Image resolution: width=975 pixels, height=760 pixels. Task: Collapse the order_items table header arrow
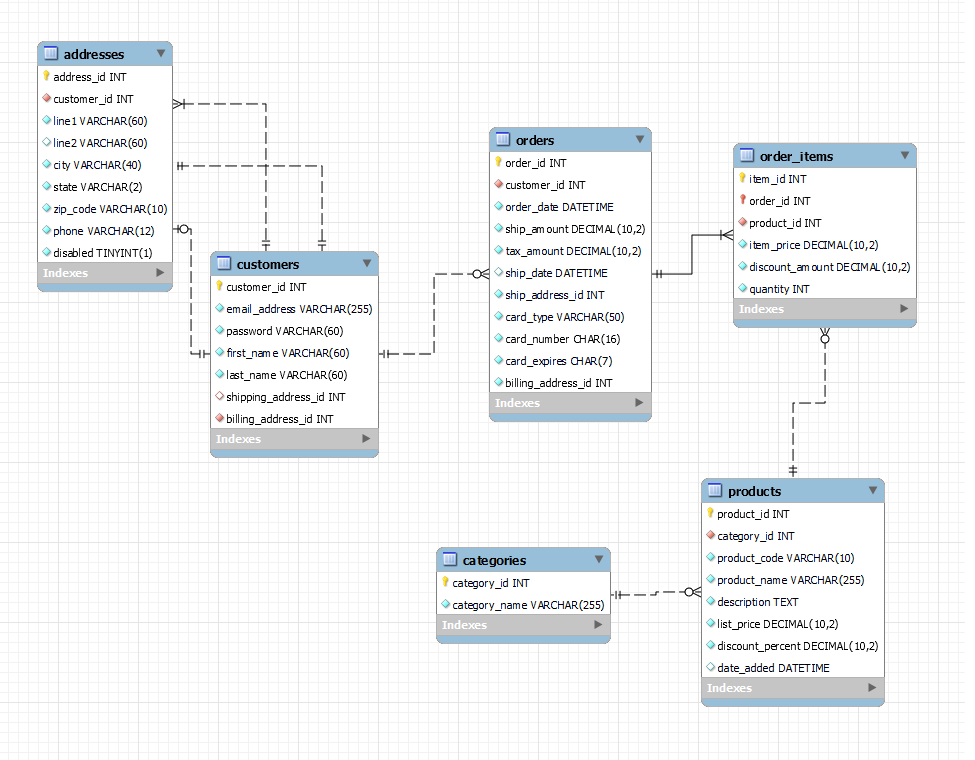pyautogui.click(x=906, y=156)
